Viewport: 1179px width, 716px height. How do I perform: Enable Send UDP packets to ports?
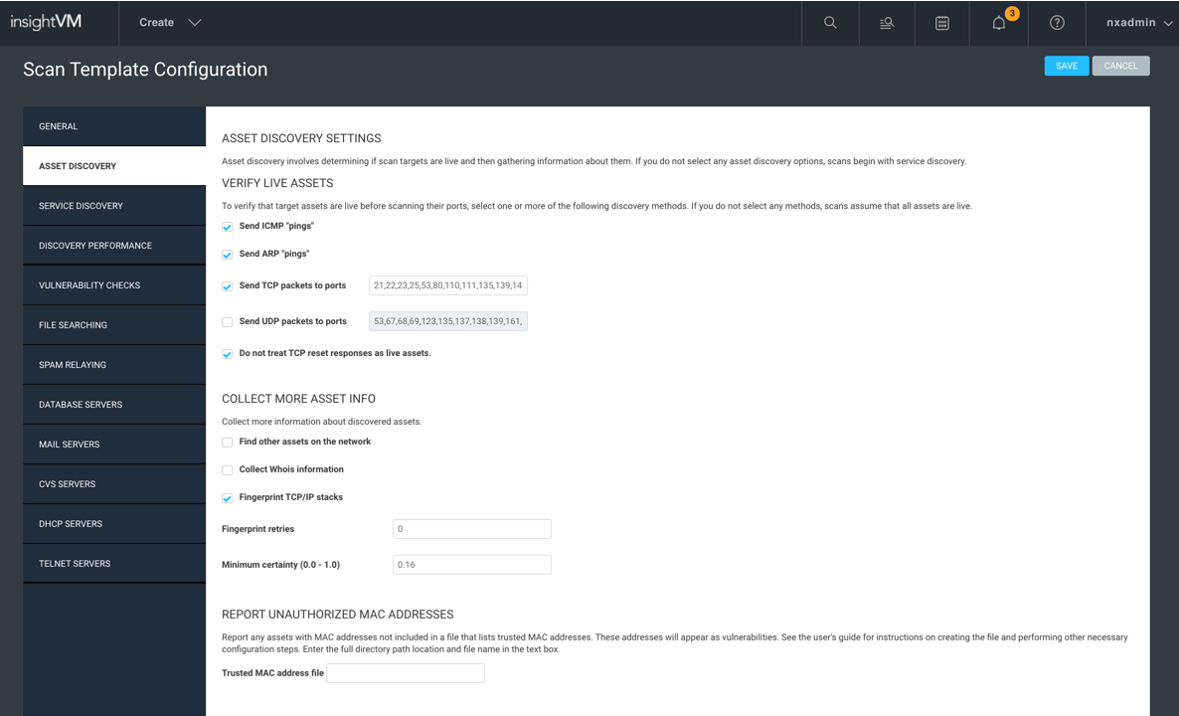click(x=228, y=322)
